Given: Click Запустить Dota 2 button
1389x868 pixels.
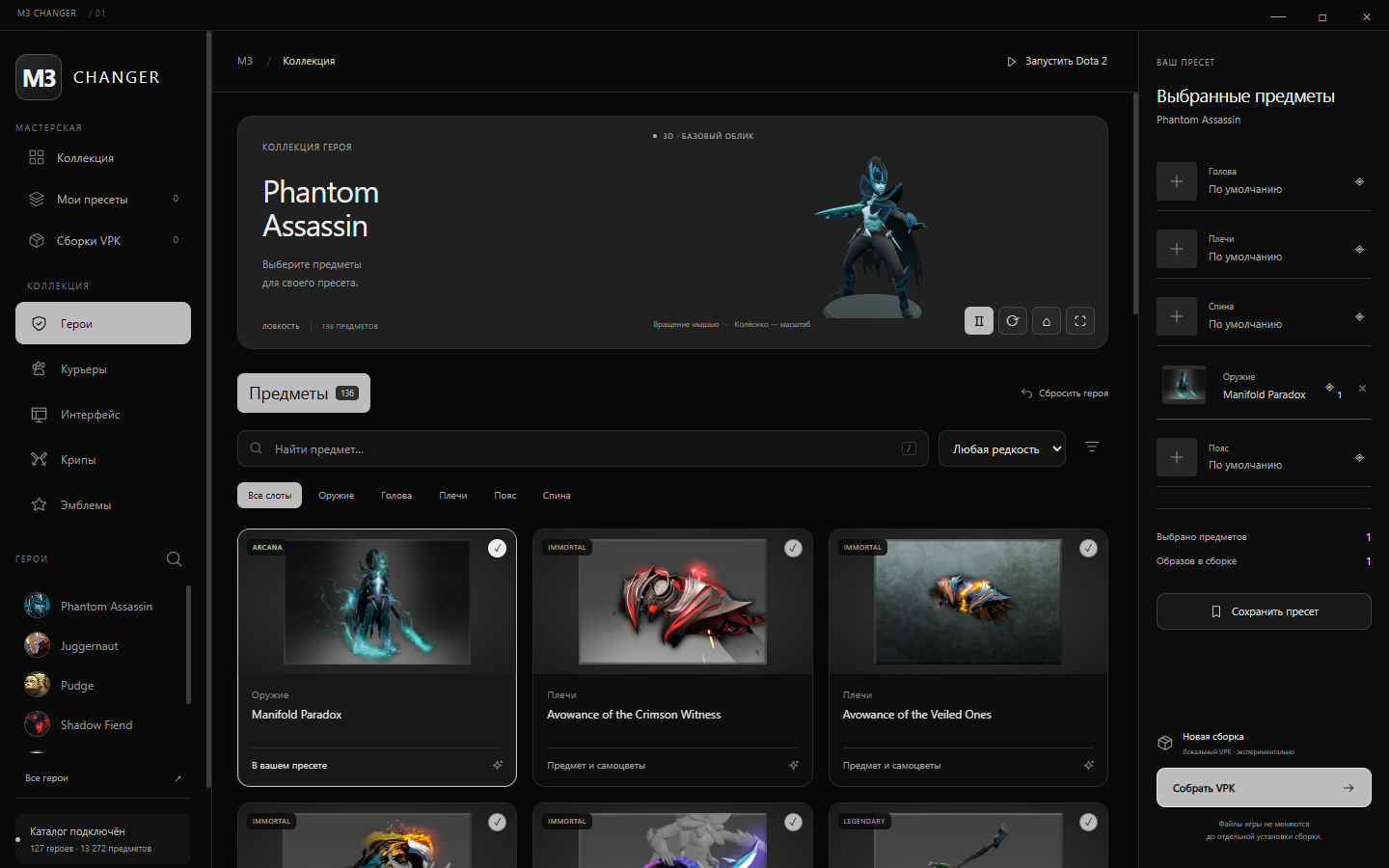Looking at the screenshot, I should click(x=1057, y=61).
